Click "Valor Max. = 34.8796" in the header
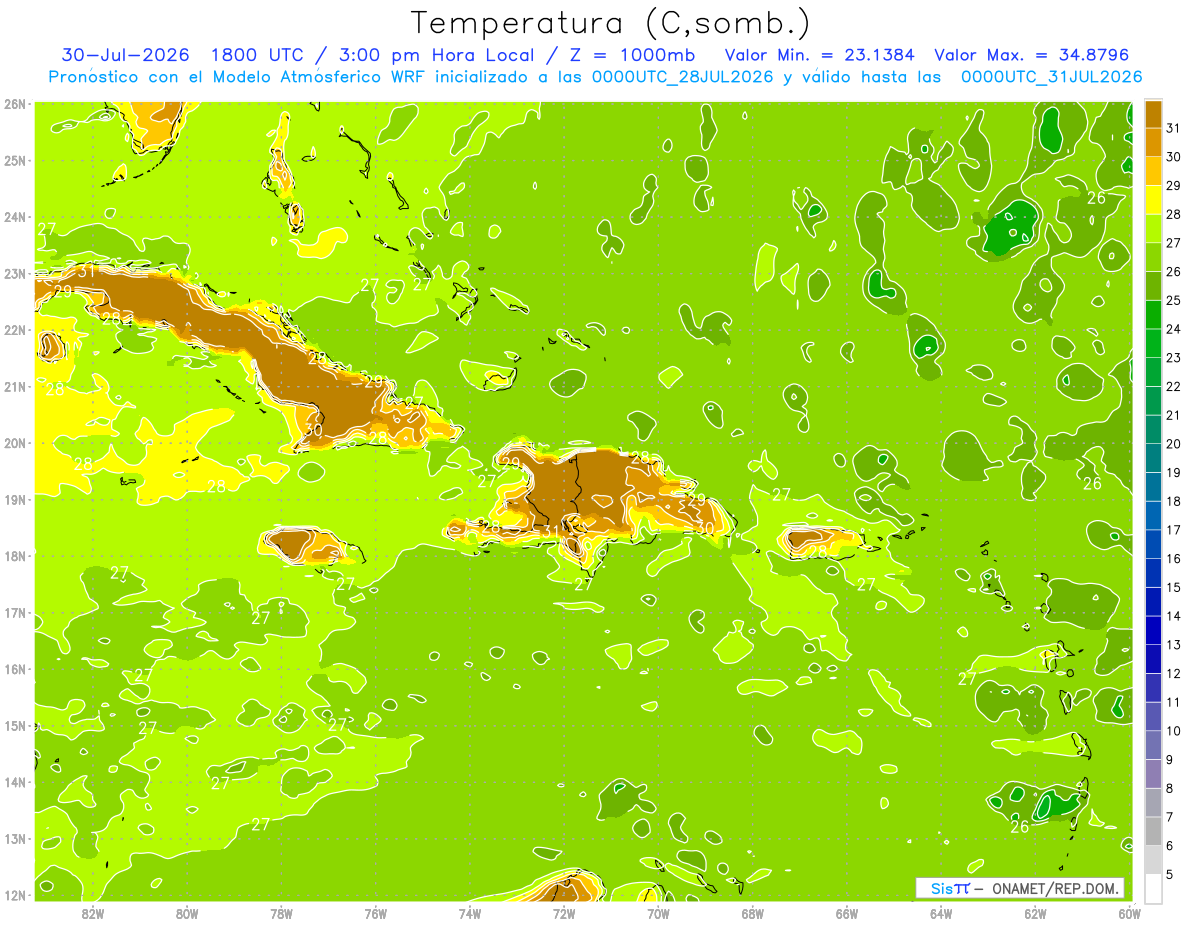This screenshot has width=1200, height=927. 1031,54
